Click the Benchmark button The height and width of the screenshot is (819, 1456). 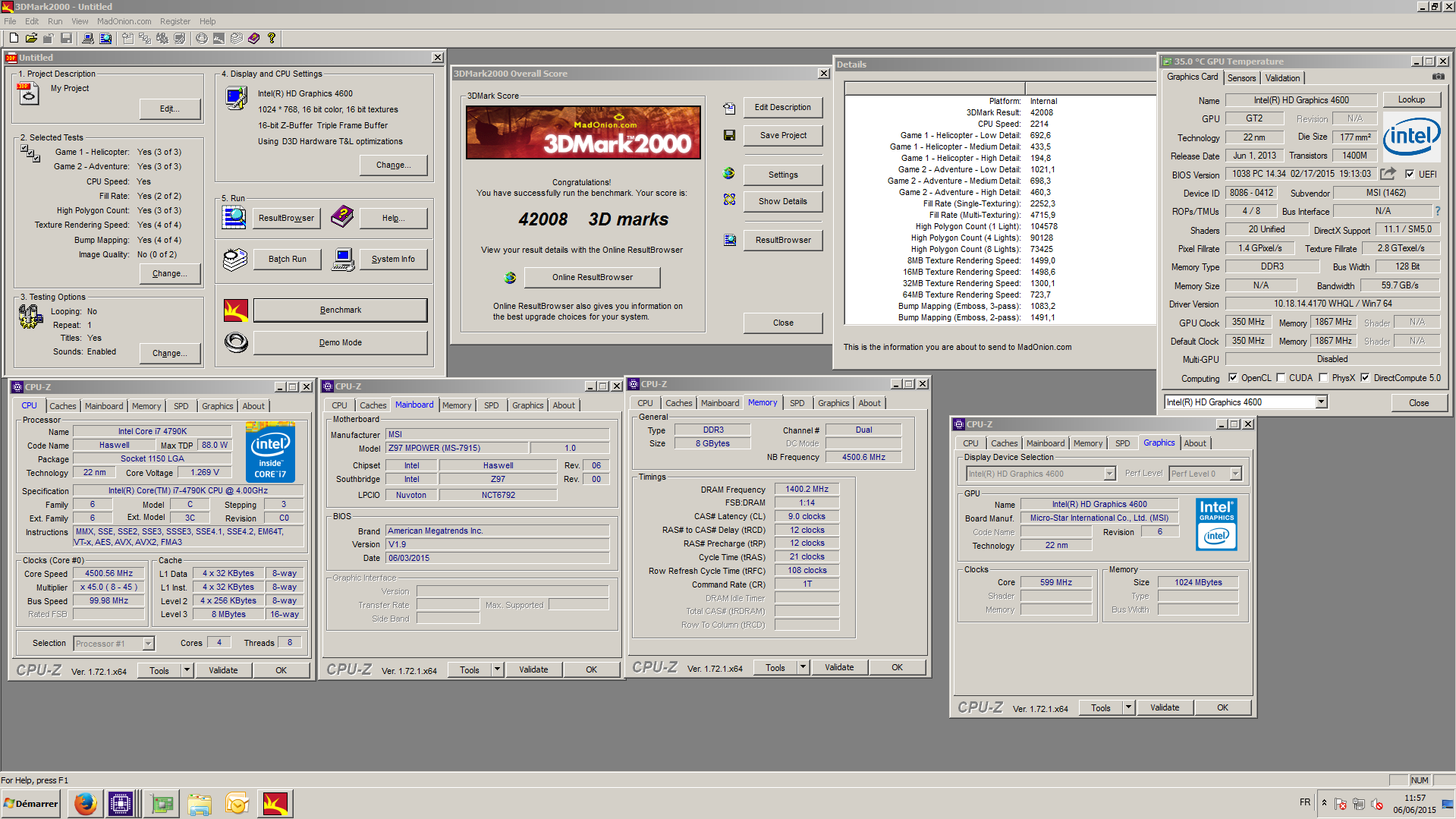(x=340, y=310)
